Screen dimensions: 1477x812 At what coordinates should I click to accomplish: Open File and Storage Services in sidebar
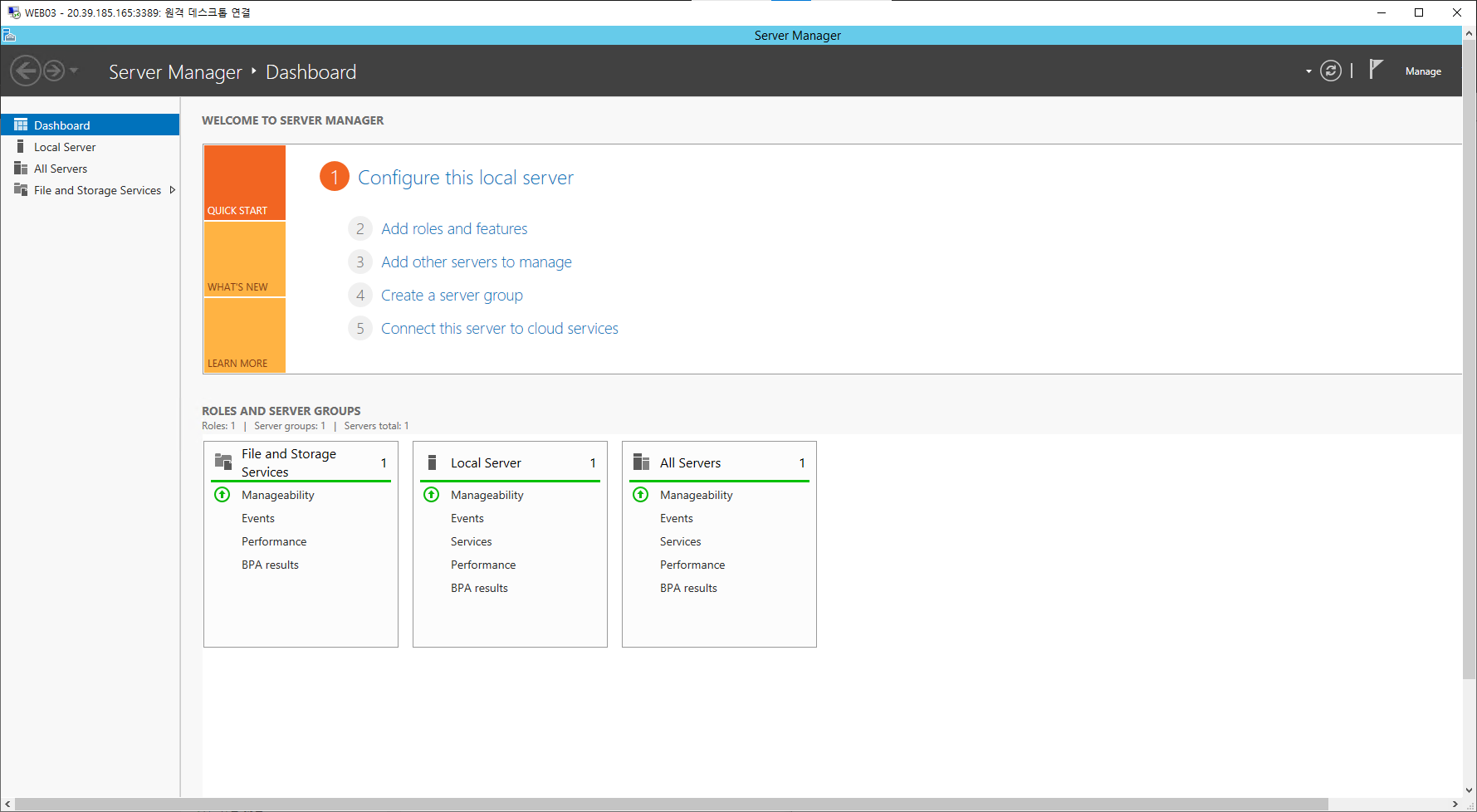[90, 190]
